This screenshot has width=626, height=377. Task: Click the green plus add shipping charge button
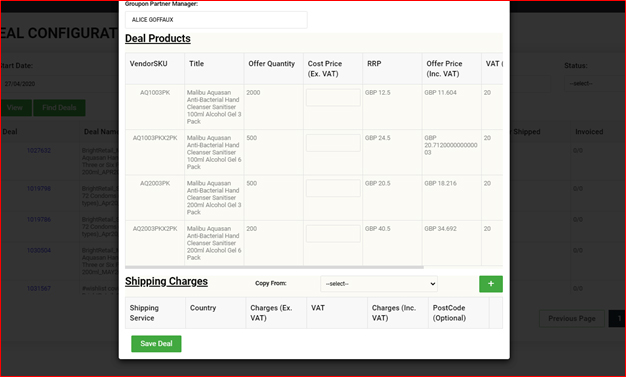click(491, 284)
